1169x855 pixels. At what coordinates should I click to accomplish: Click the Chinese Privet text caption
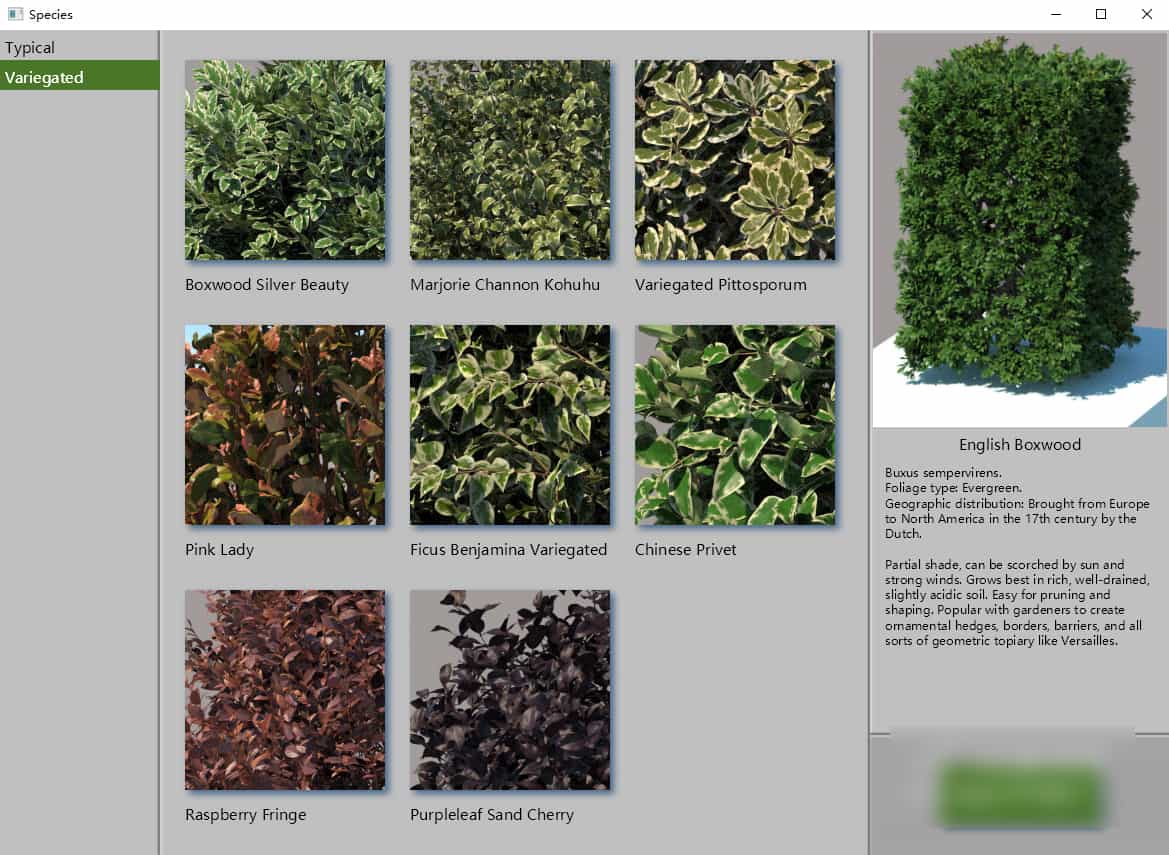(x=685, y=549)
